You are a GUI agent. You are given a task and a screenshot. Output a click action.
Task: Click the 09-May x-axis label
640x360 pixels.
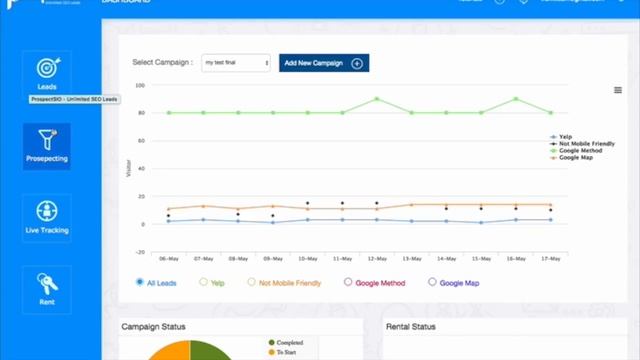pos(273,259)
